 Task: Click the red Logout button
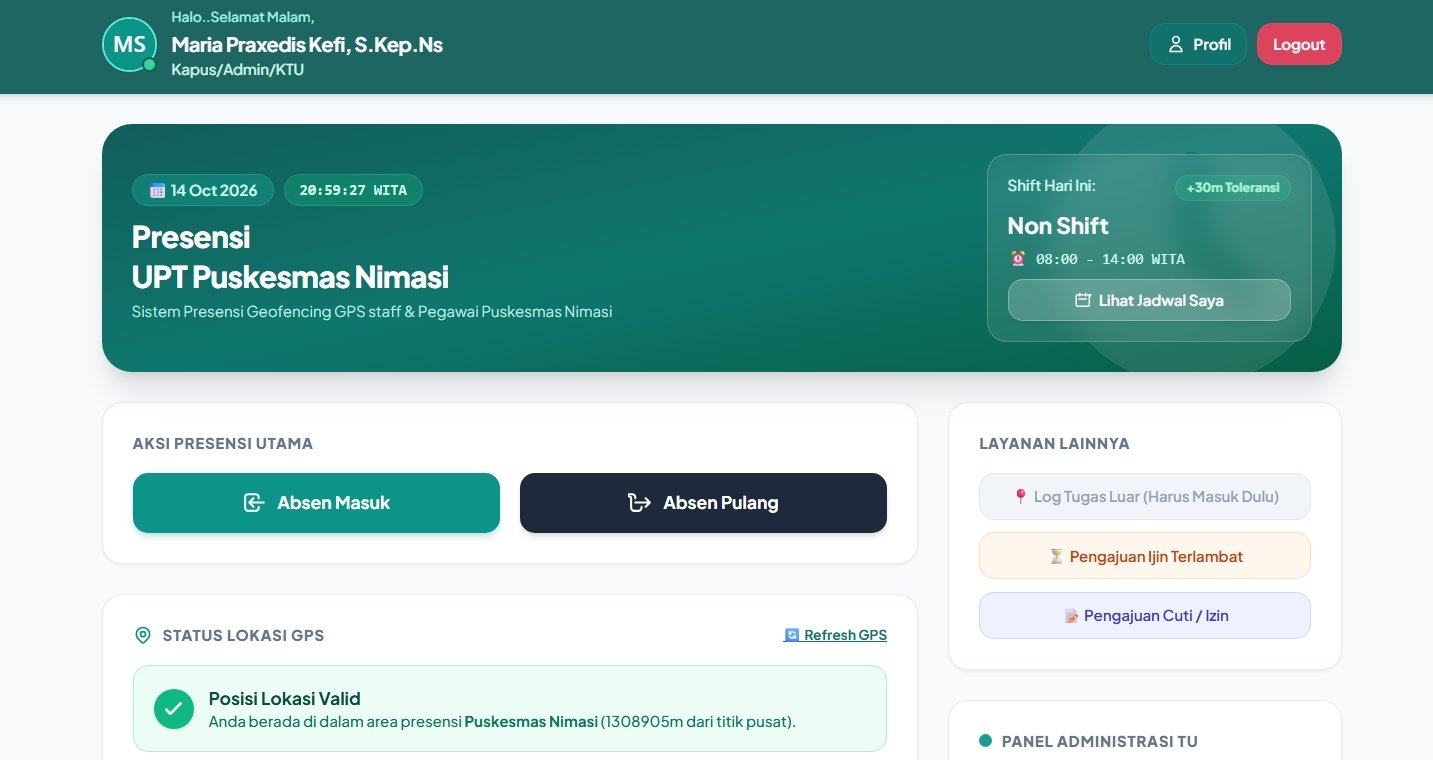coord(1299,44)
